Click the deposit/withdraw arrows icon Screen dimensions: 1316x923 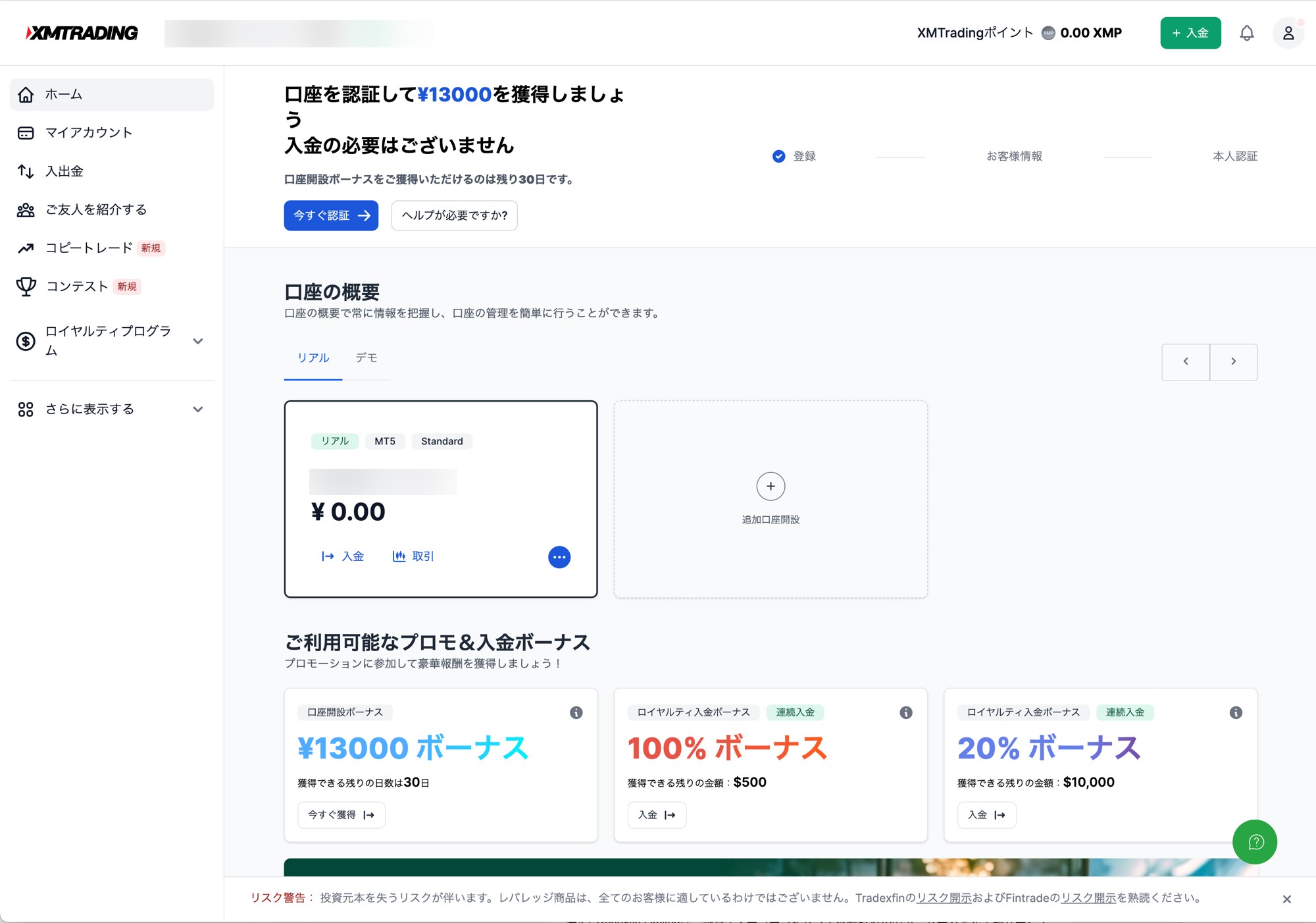(26, 171)
